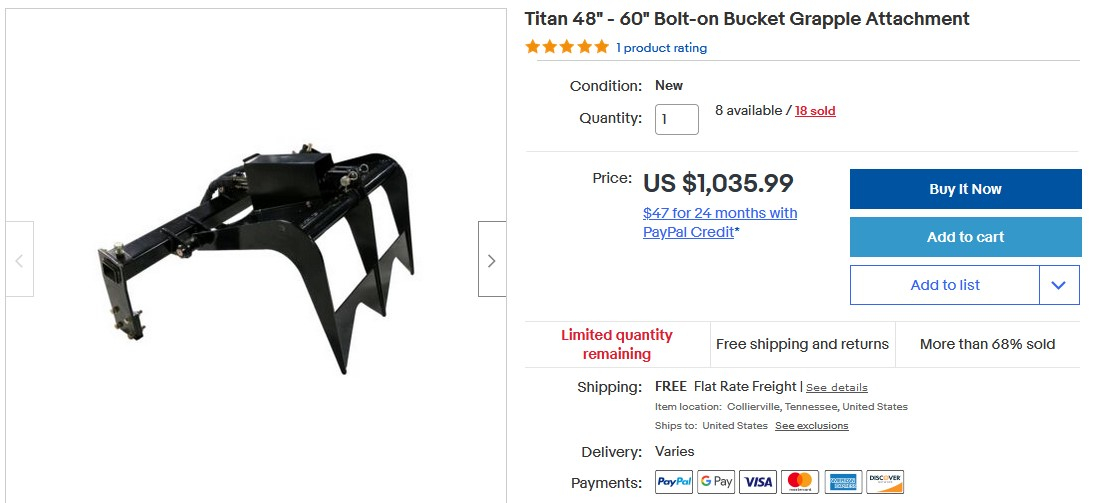See shipping details link

click(837, 388)
